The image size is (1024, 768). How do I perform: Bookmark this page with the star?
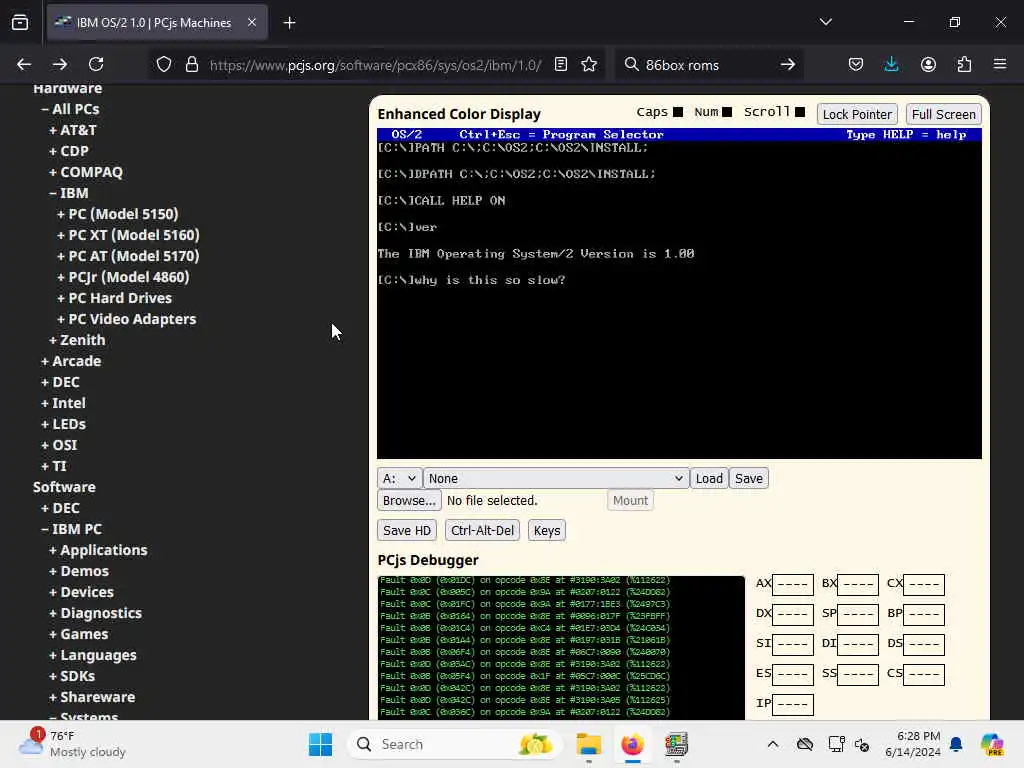pyautogui.click(x=589, y=64)
